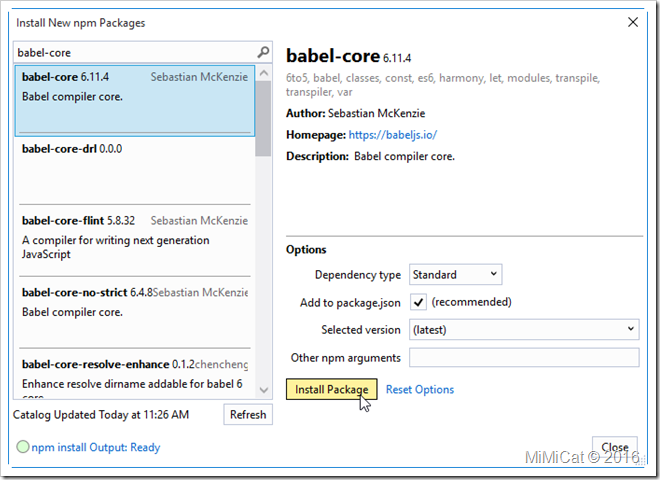Screen dimensions: 660x480
Task: Select babel-core 6.11.4 in results
Action: coord(135,101)
